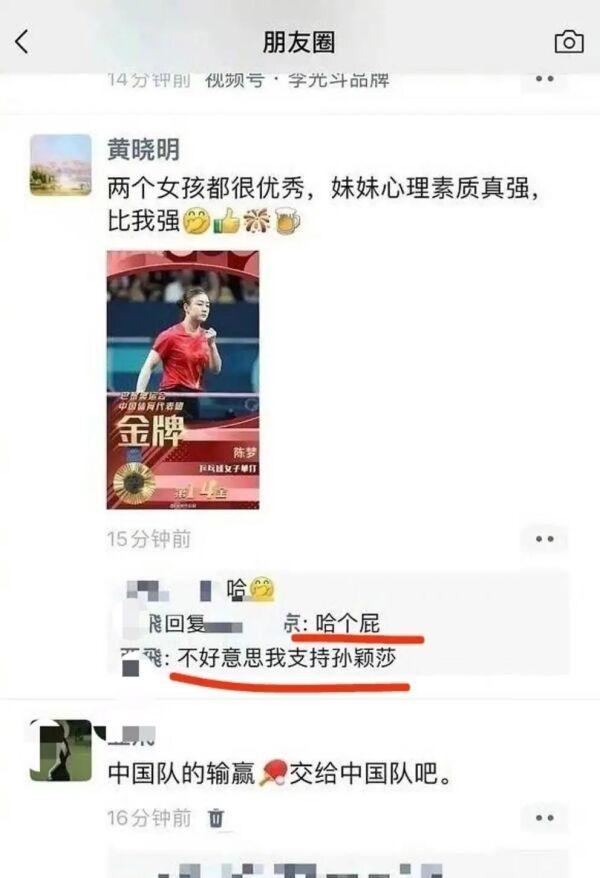Open the more options dots beside 16分钟前
The image size is (600, 878).
pos(545,818)
